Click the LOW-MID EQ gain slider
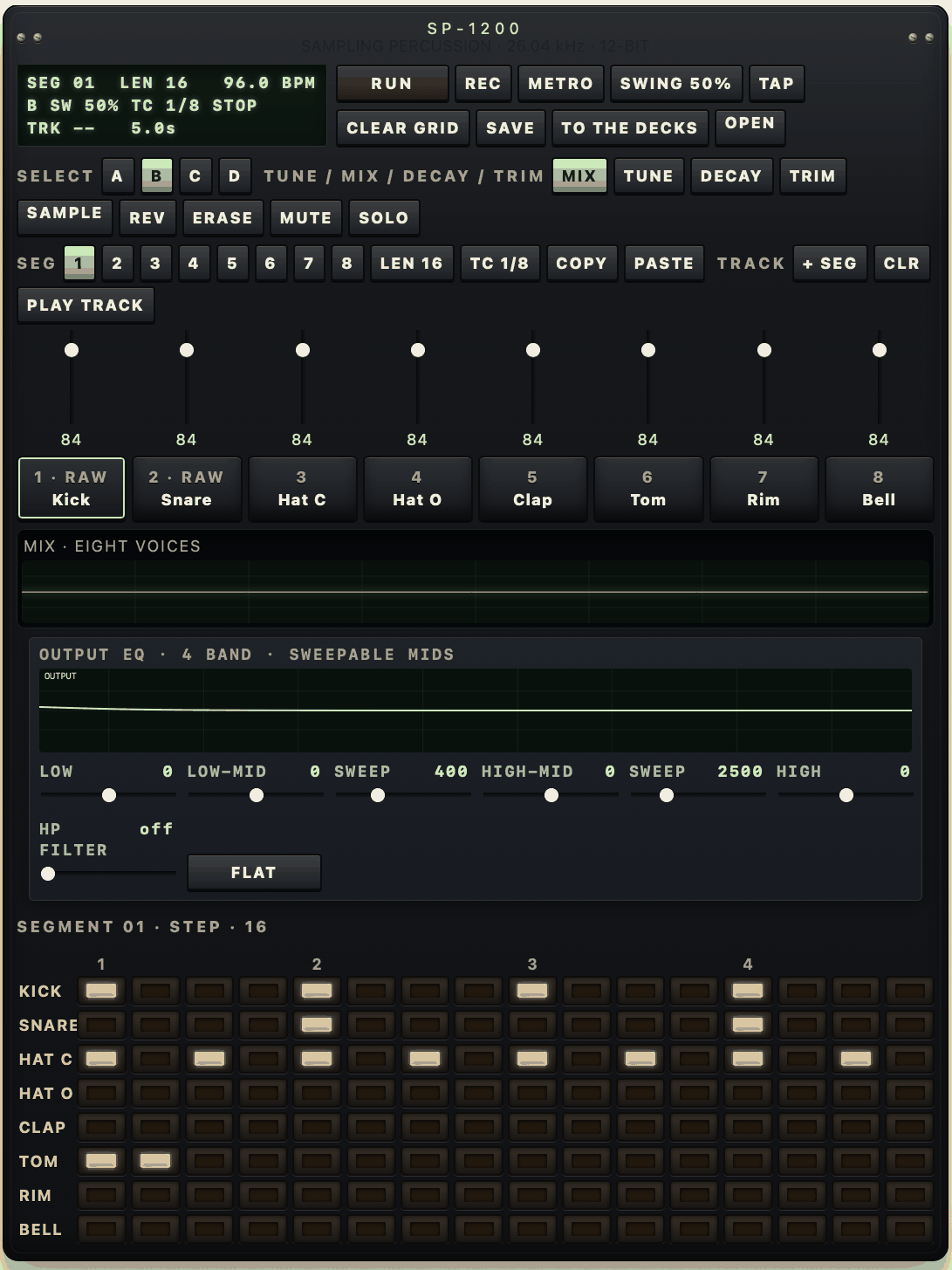952x1270 pixels. click(x=256, y=795)
